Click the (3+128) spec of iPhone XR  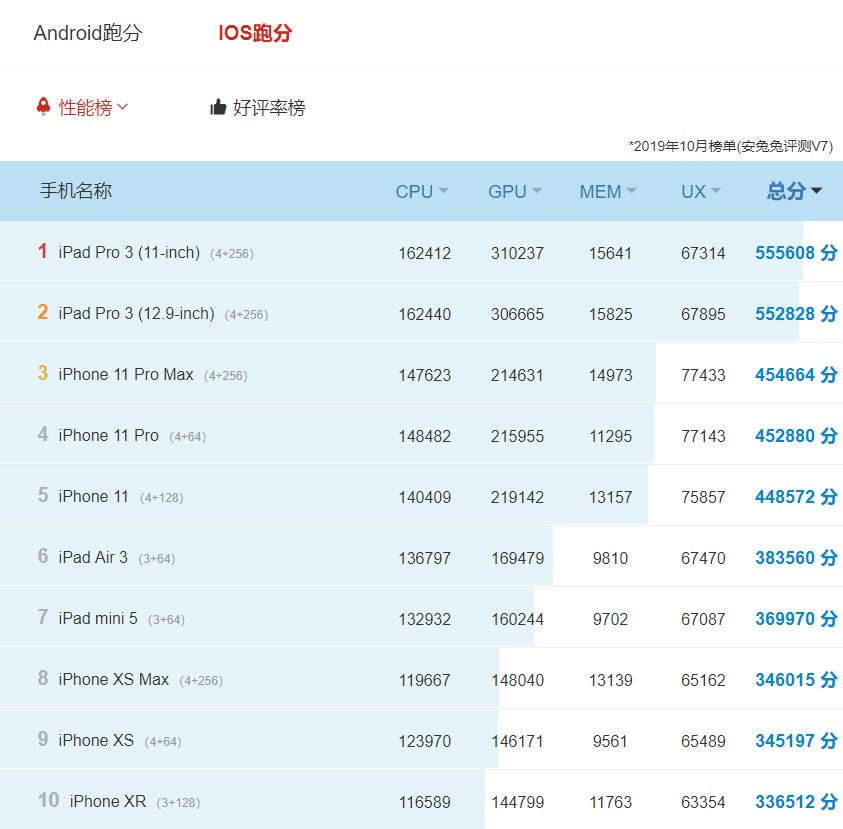pyautogui.click(x=178, y=803)
